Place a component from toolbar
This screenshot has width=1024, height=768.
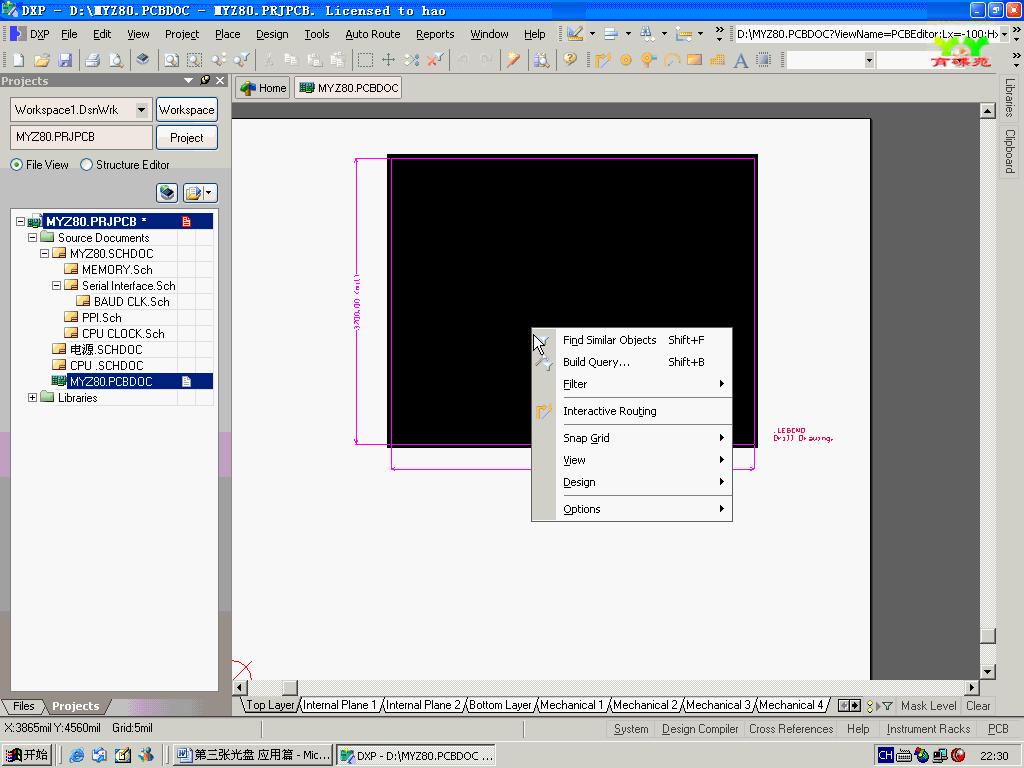click(763, 60)
